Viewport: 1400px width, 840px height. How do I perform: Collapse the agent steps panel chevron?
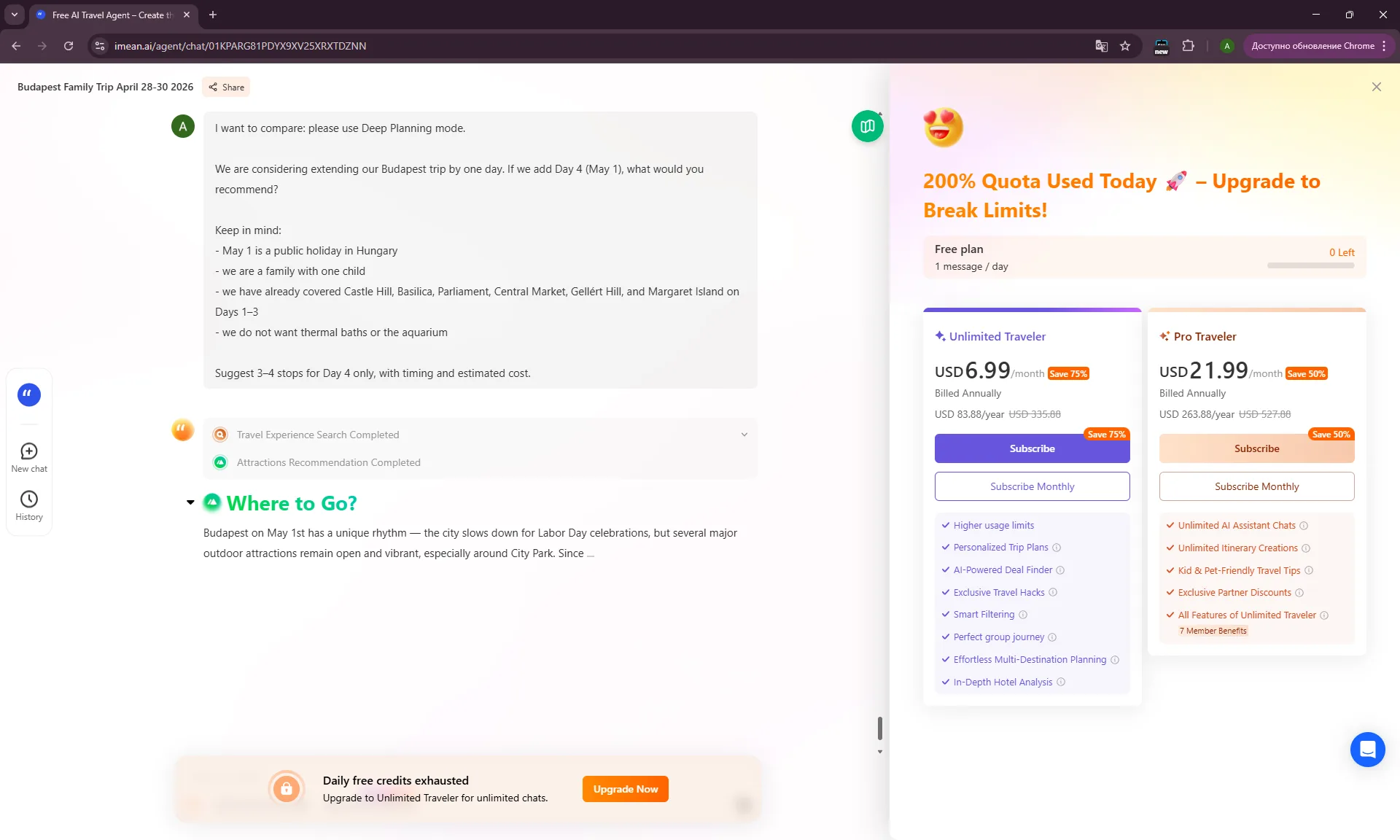point(744,435)
